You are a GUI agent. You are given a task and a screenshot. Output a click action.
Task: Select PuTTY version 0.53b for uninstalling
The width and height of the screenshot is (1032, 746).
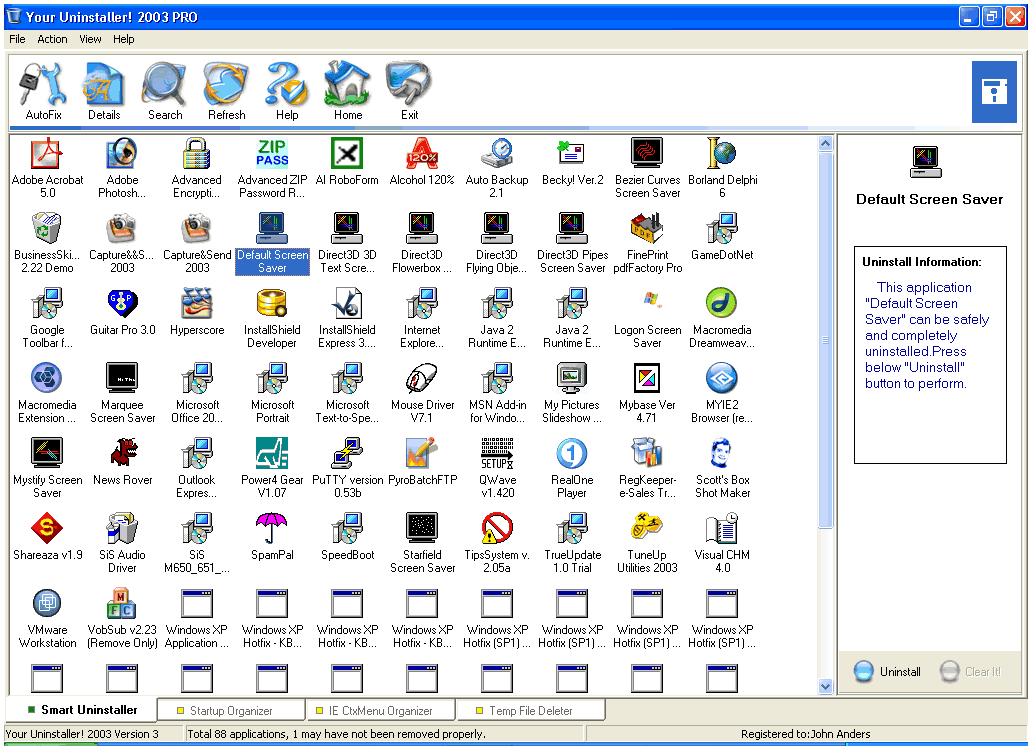coord(347,467)
